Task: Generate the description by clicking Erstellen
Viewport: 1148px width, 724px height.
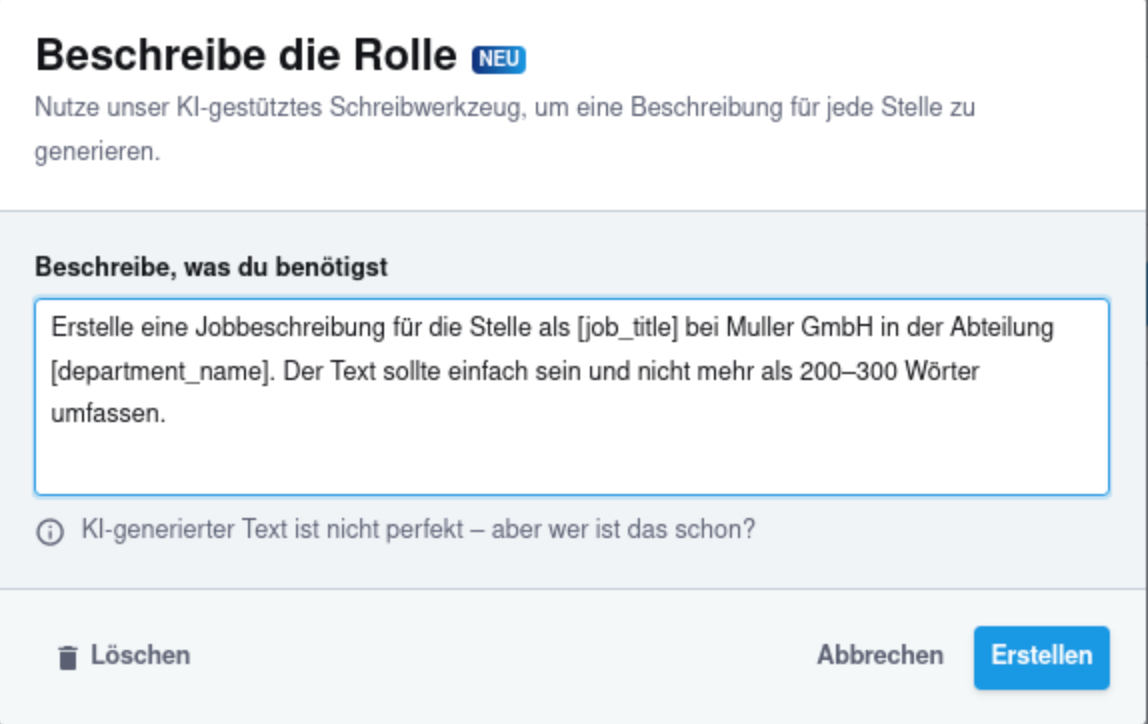Action: [x=1043, y=655]
